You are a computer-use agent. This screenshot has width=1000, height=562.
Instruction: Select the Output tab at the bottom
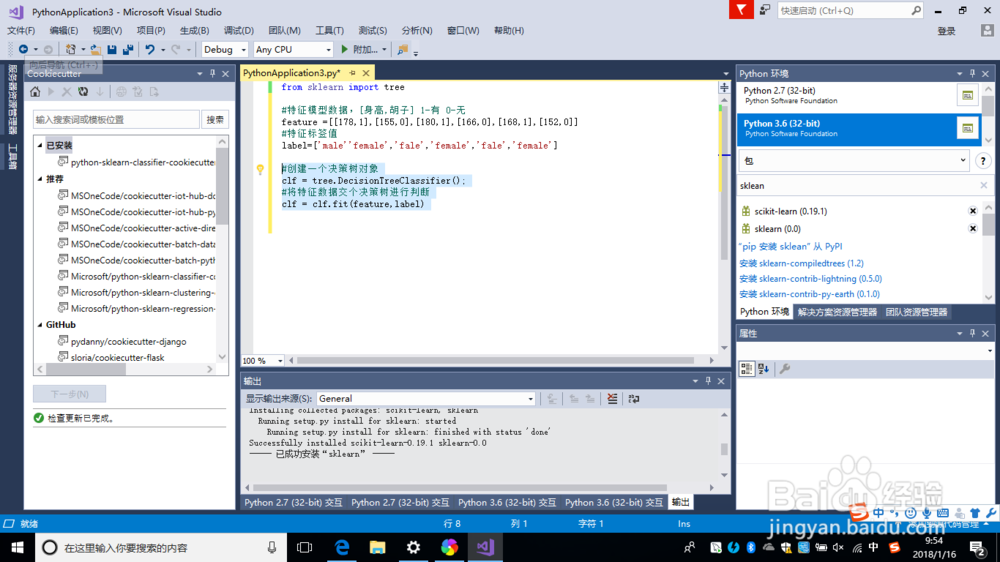pyautogui.click(x=680, y=503)
